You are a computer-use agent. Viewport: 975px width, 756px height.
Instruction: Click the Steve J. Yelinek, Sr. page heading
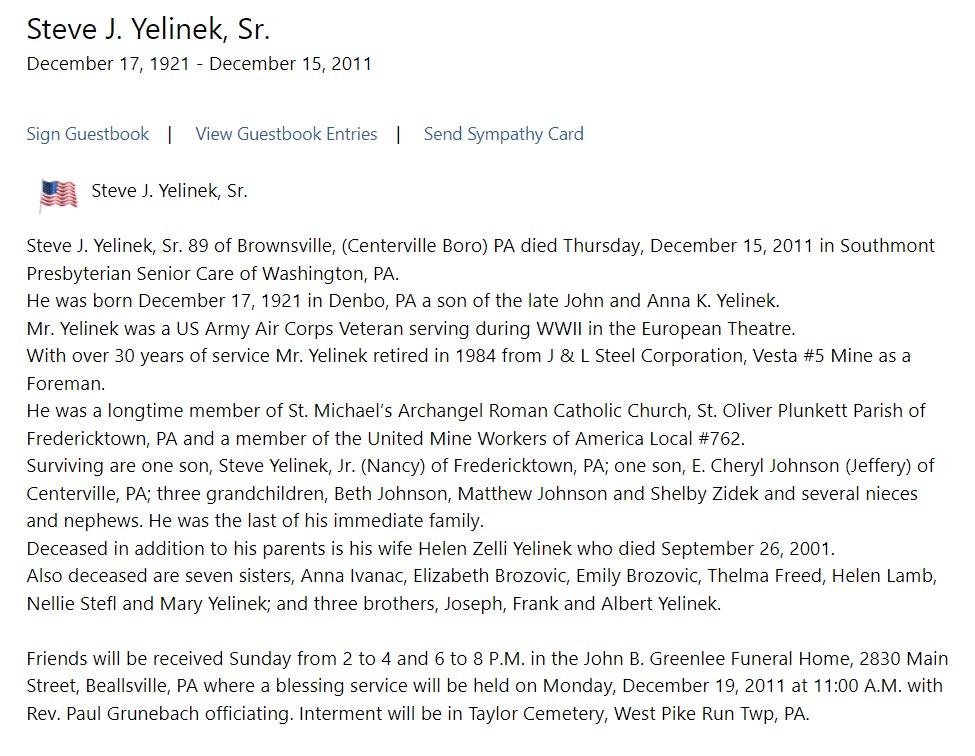148,29
